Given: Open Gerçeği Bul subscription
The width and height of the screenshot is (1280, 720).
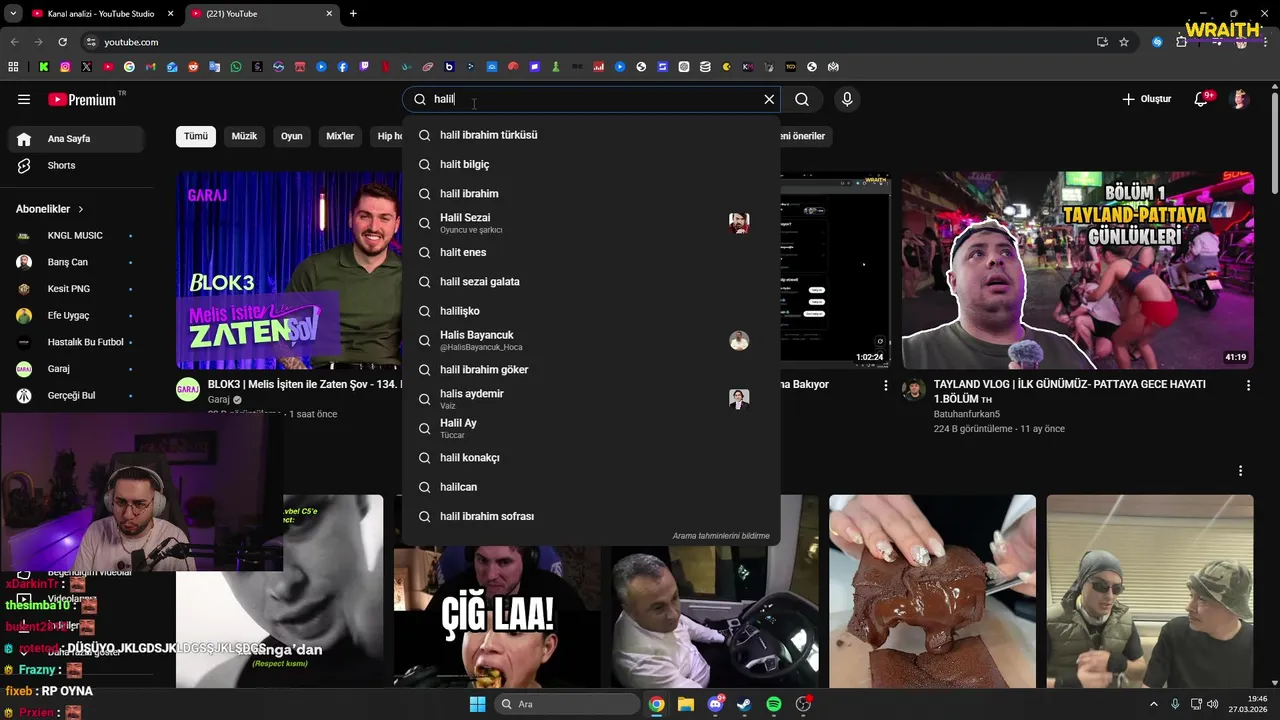Looking at the screenshot, I should click(76, 395).
